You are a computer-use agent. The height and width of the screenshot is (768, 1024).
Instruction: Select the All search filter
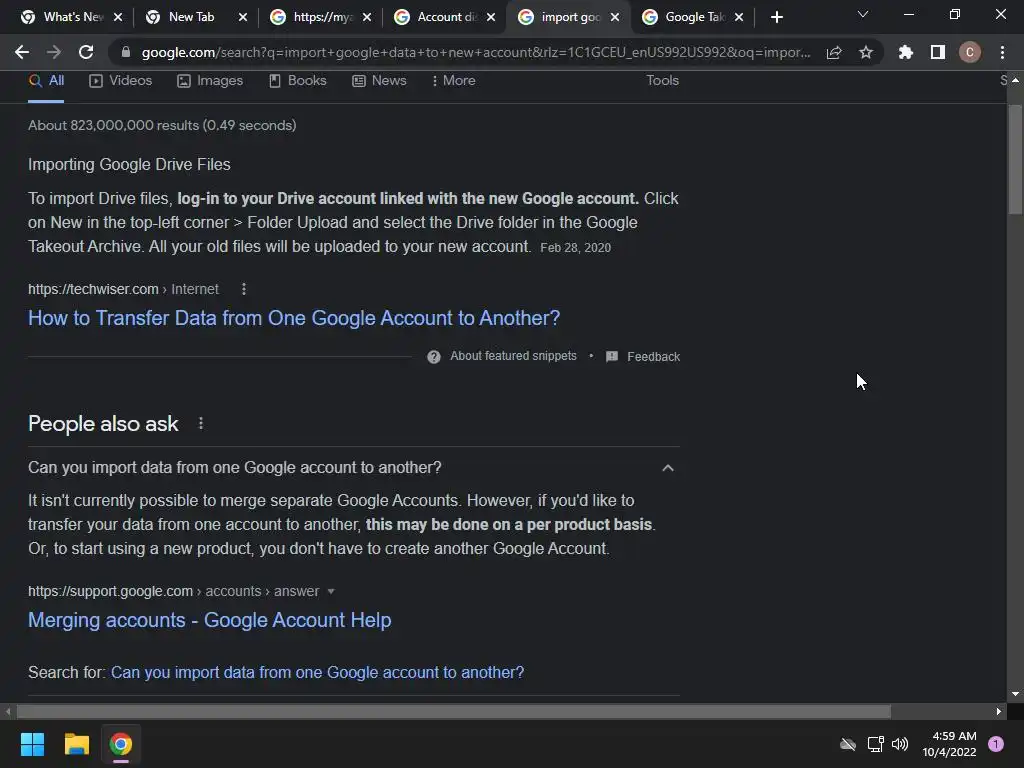click(x=46, y=80)
